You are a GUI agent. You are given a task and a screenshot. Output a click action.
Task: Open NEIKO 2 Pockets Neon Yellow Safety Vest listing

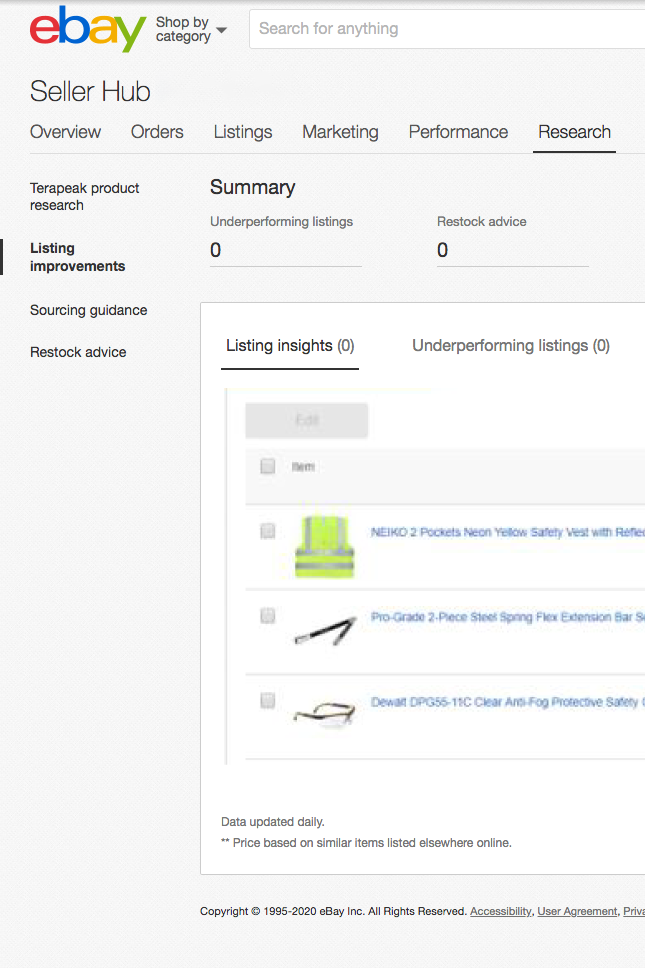point(507,532)
